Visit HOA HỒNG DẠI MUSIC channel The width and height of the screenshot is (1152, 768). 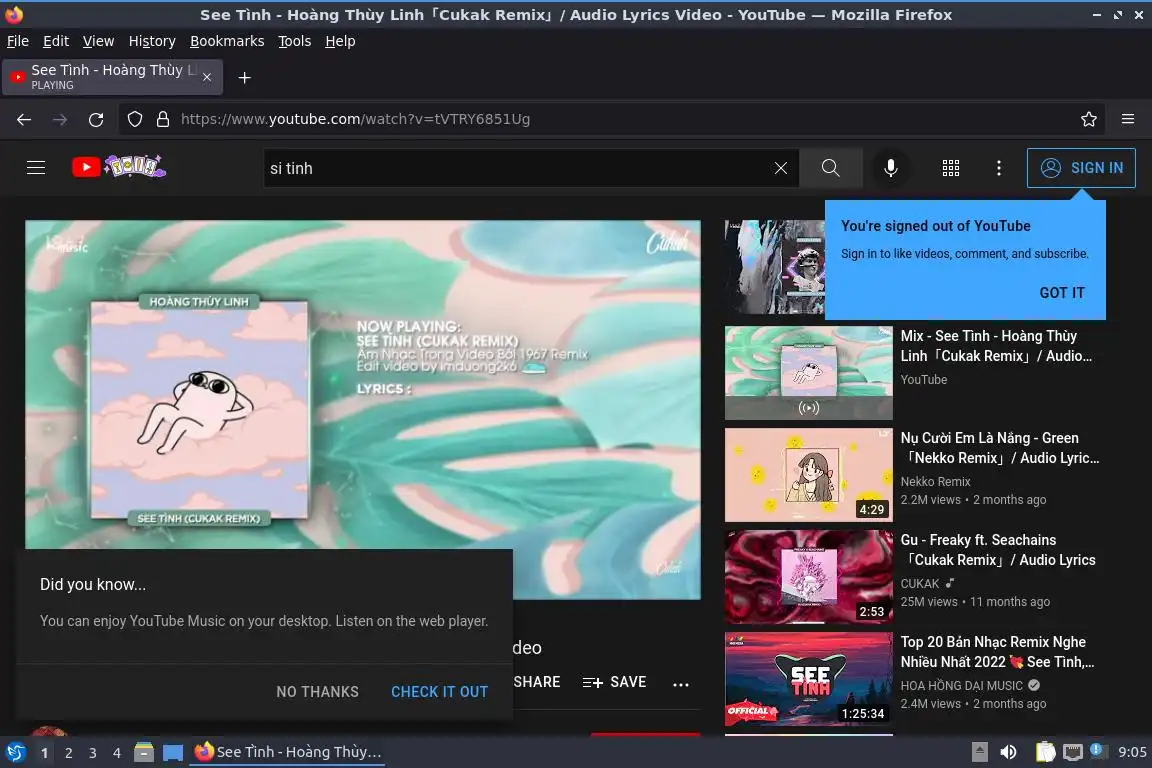point(961,686)
